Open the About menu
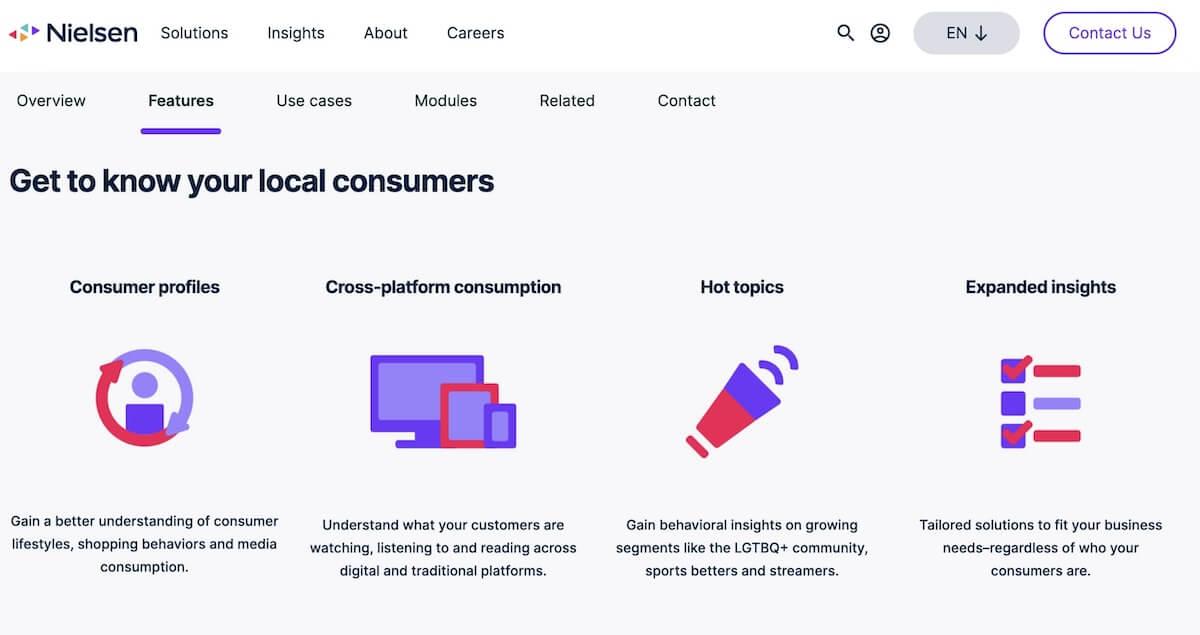 [386, 33]
